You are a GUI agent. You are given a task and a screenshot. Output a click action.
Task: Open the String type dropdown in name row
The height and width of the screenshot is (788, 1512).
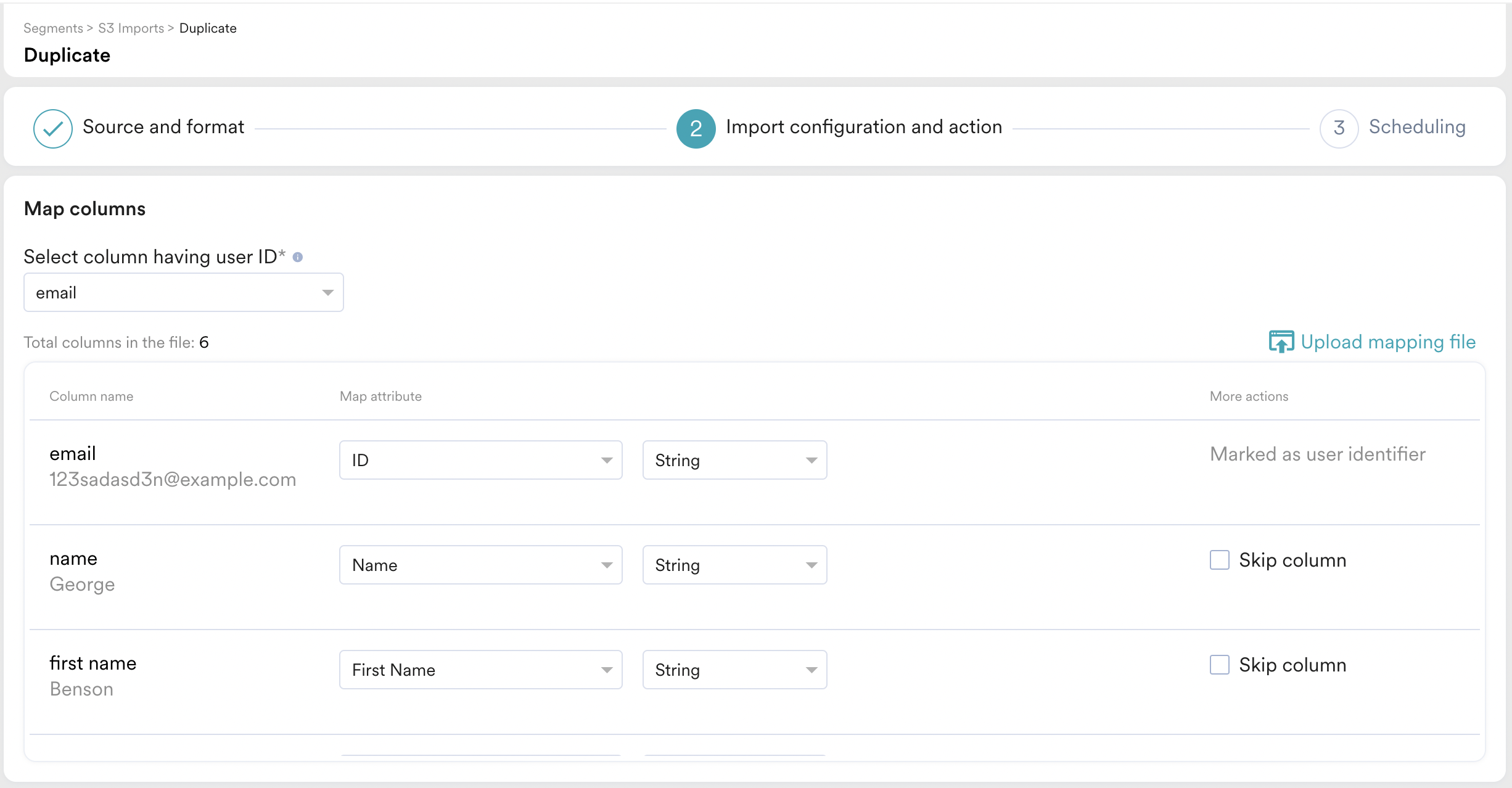[735, 565]
